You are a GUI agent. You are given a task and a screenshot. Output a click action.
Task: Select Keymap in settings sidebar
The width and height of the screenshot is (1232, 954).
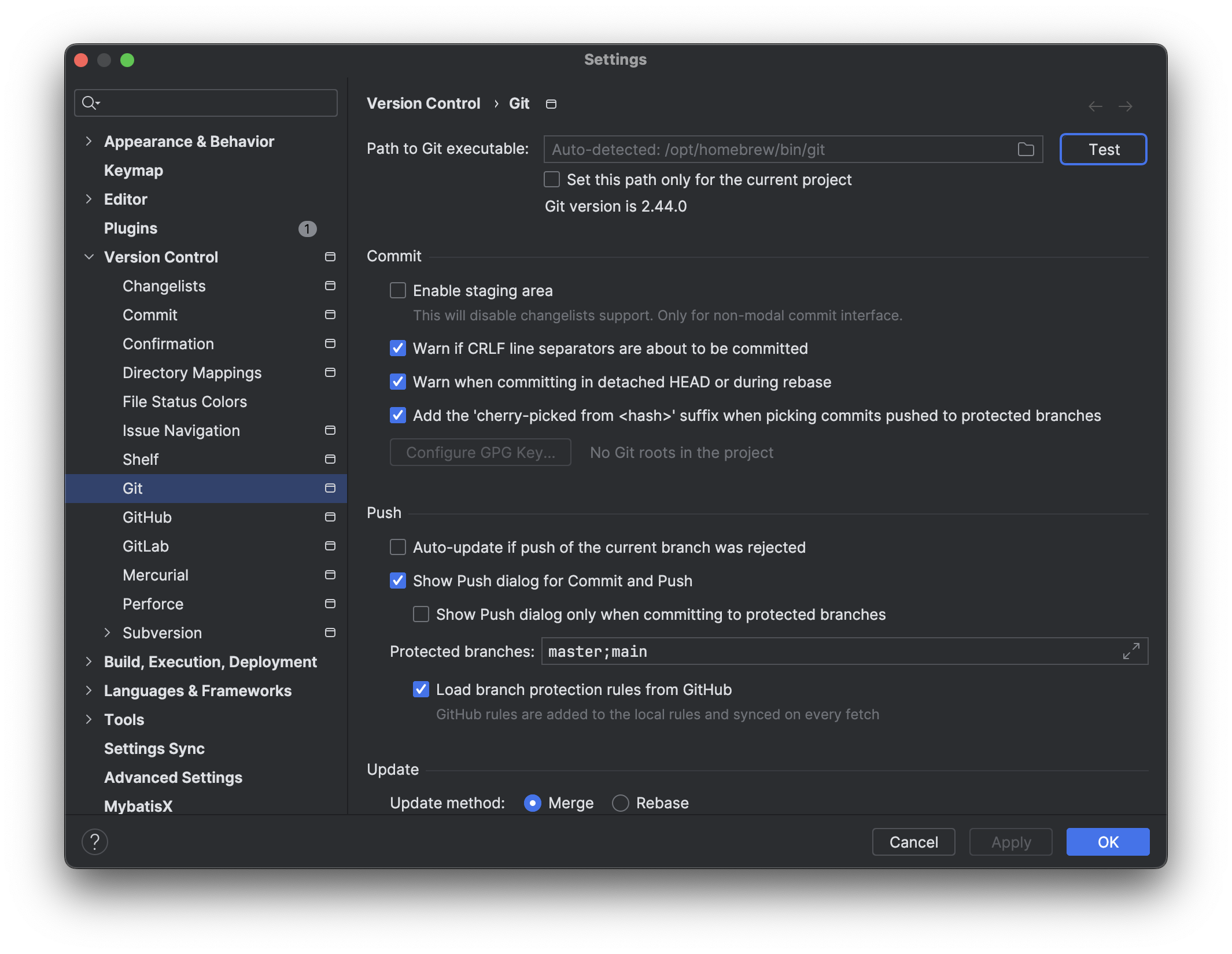134,170
